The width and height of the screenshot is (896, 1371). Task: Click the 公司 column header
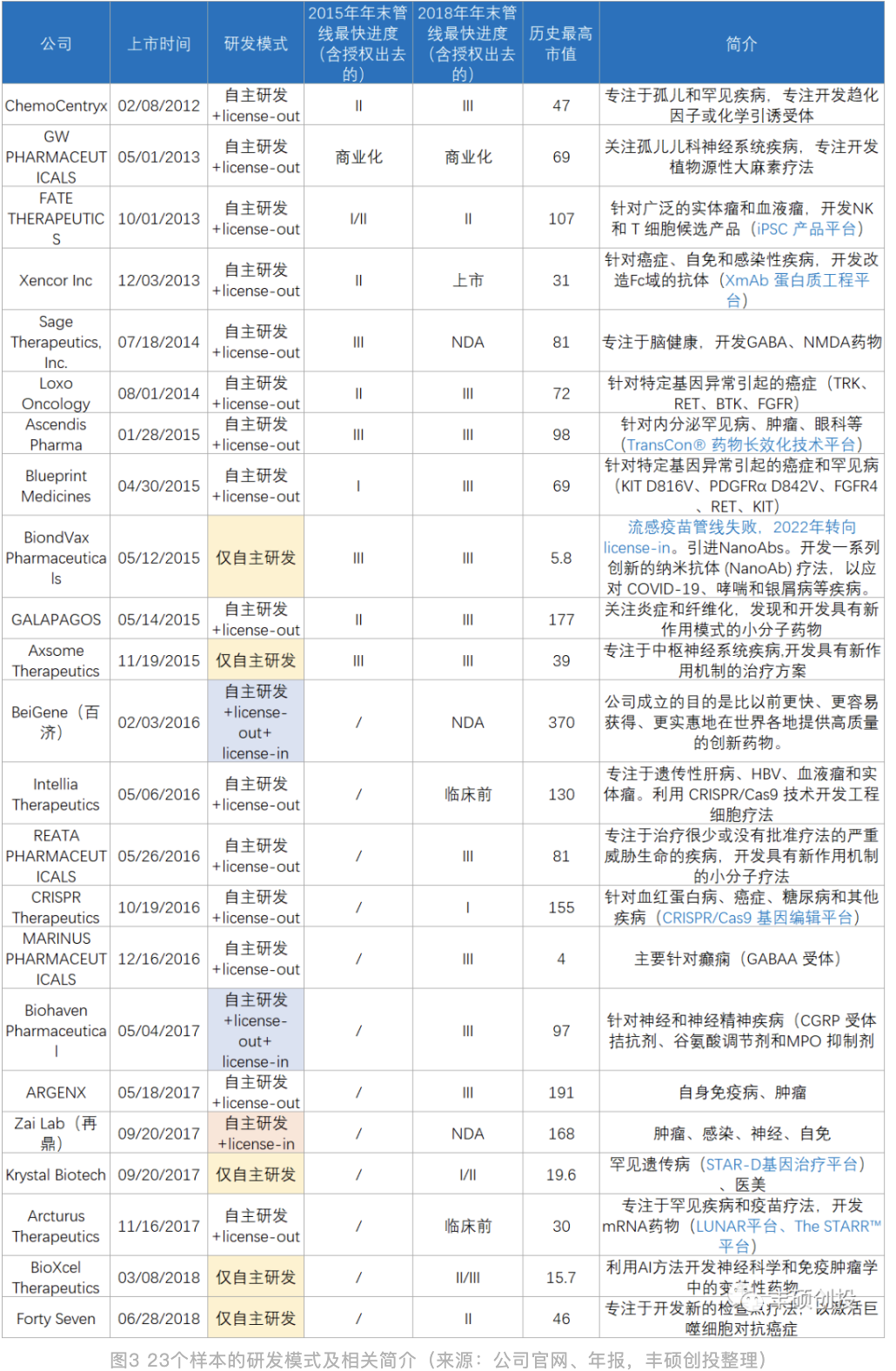(x=57, y=43)
